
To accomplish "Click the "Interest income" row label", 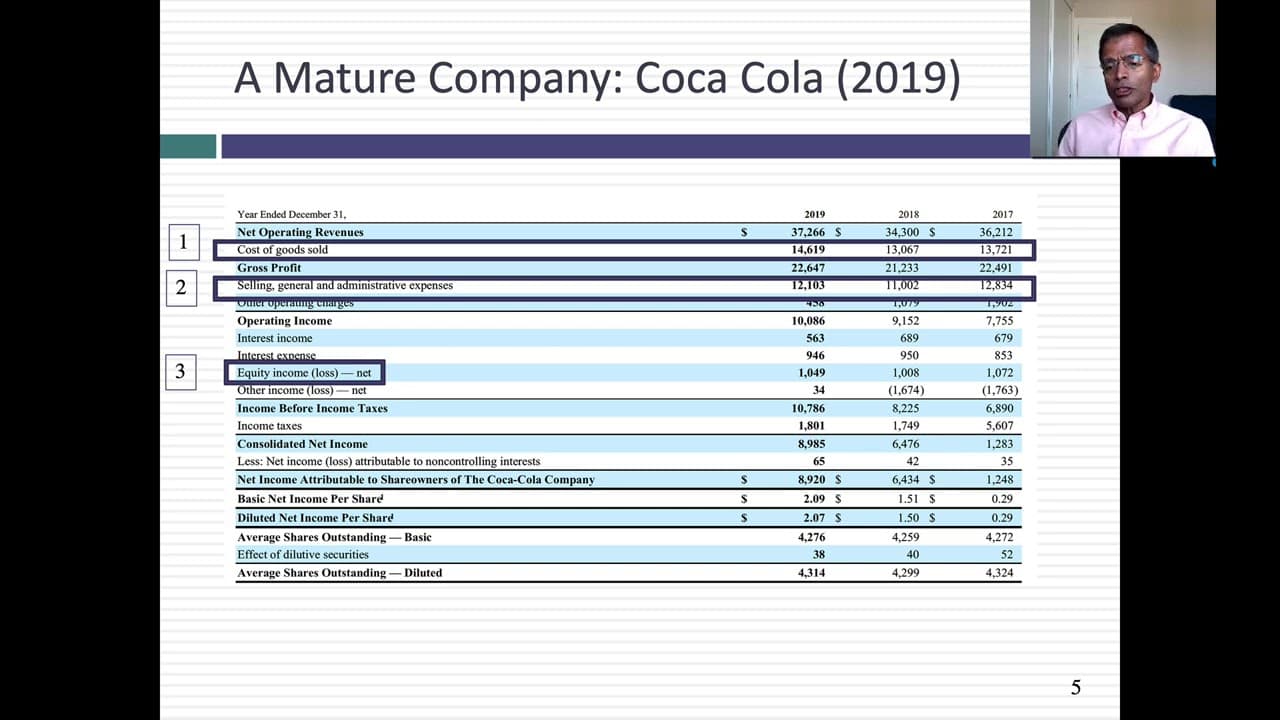I will pos(275,338).
